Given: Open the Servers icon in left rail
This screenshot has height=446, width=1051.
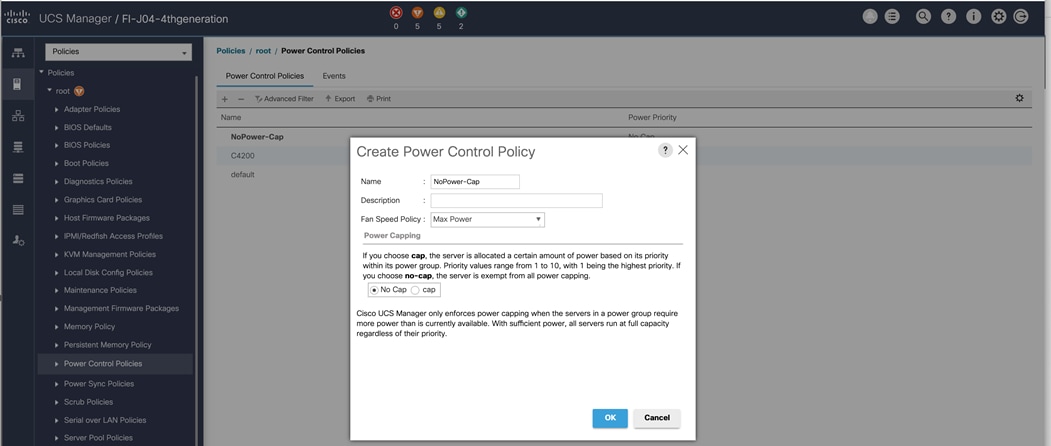Looking at the screenshot, I should (18, 84).
